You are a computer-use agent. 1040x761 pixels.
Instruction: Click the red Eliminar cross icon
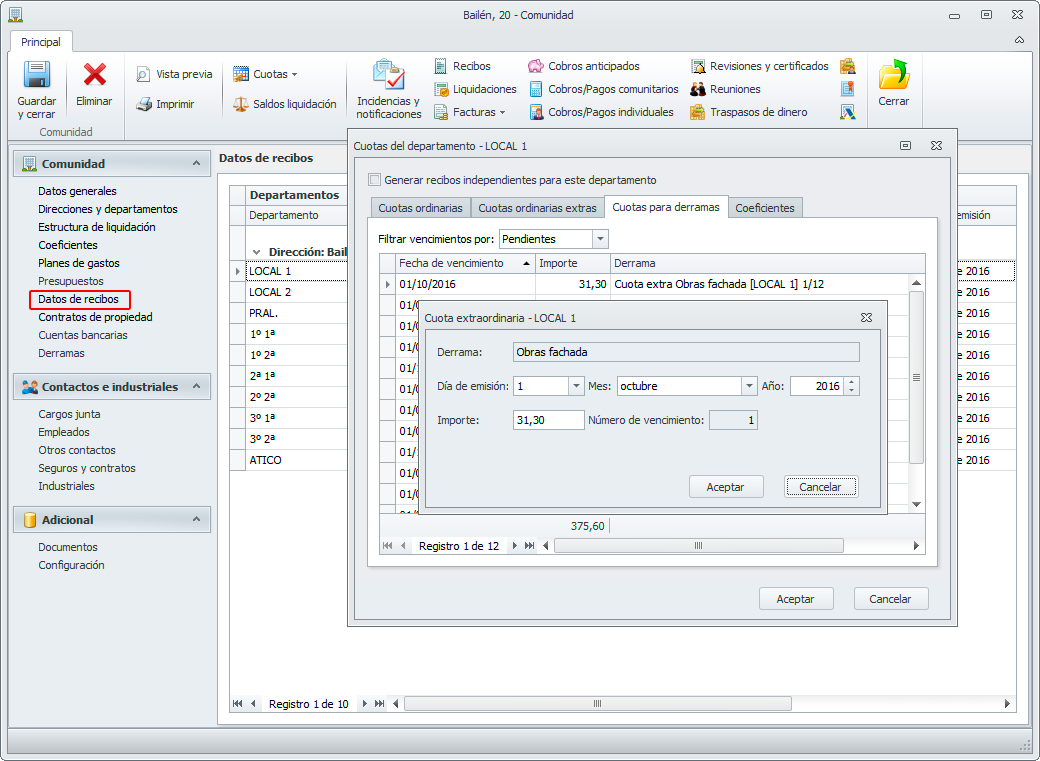pyautogui.click(x=95, y=76)
